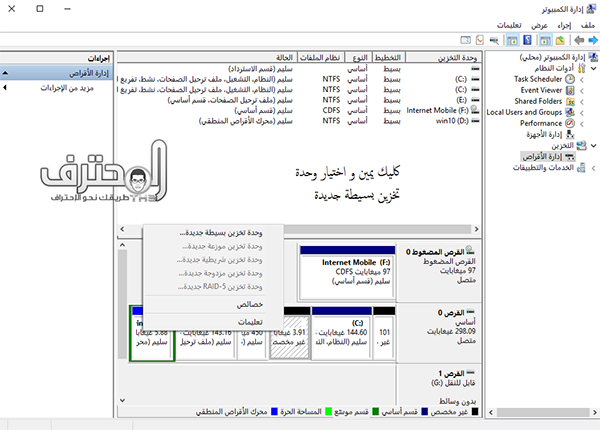Open the ملف (File) menu

coord(587,24)
